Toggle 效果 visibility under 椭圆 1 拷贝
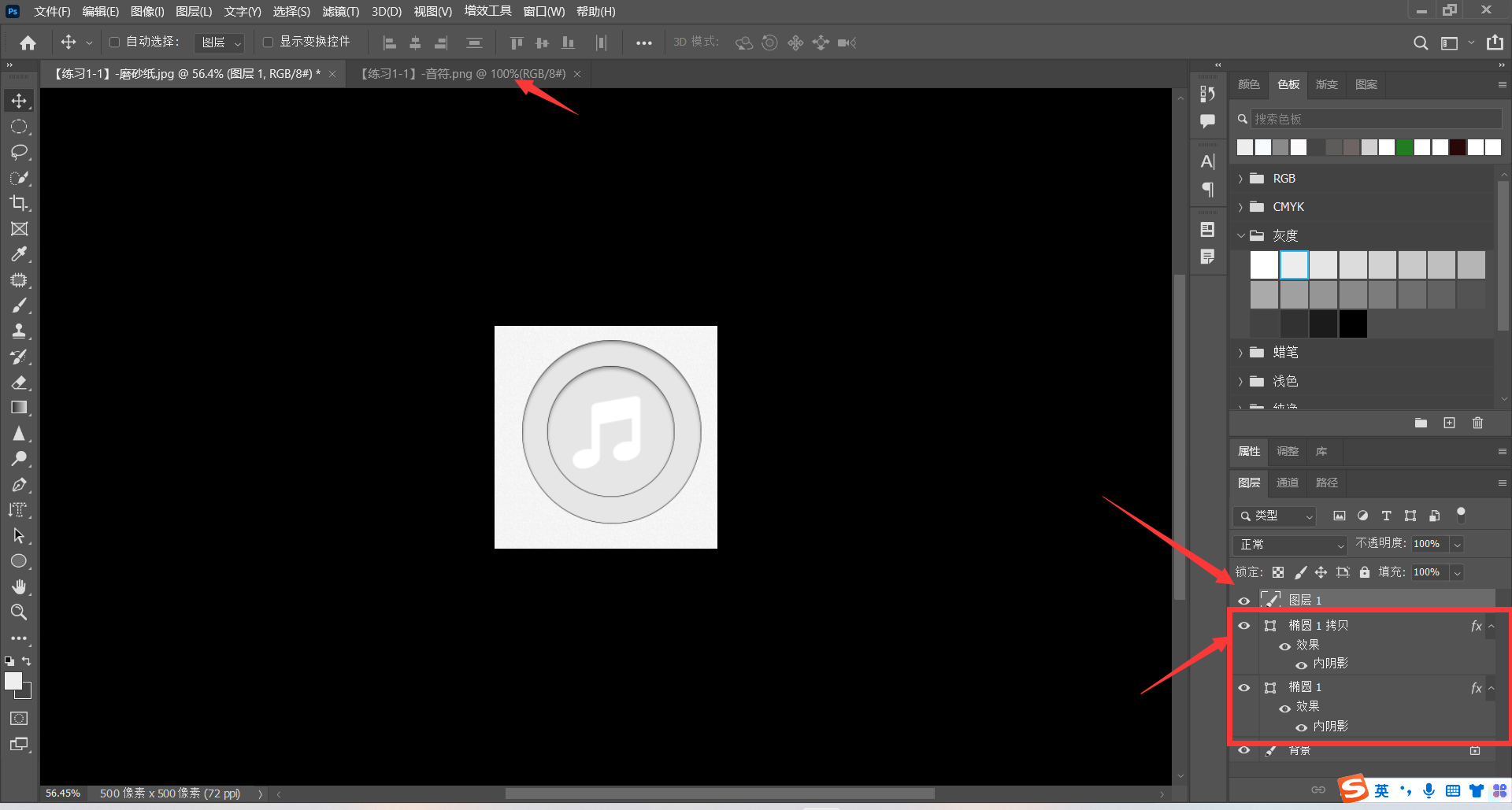 pos(1284,645)
